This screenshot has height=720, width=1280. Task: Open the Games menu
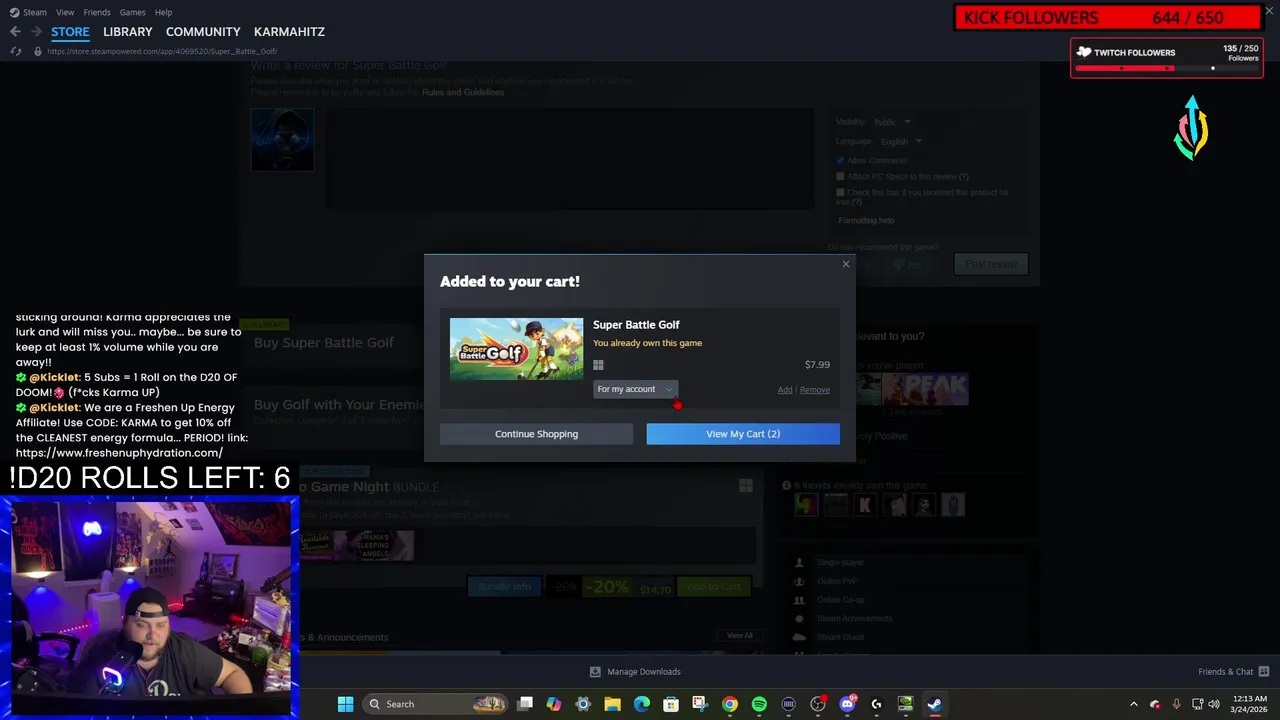click(133, 12)
